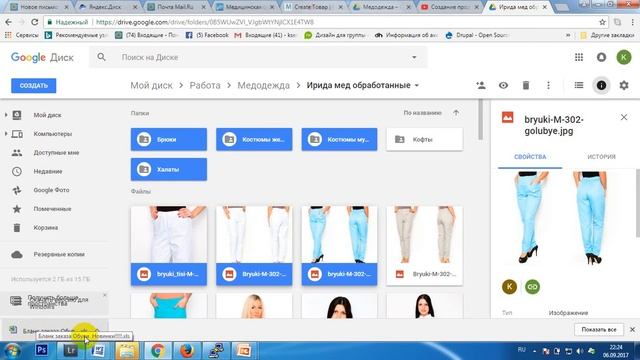Select the Халаты folder
This screenshot has width=640, height=360.
[169, 169]
